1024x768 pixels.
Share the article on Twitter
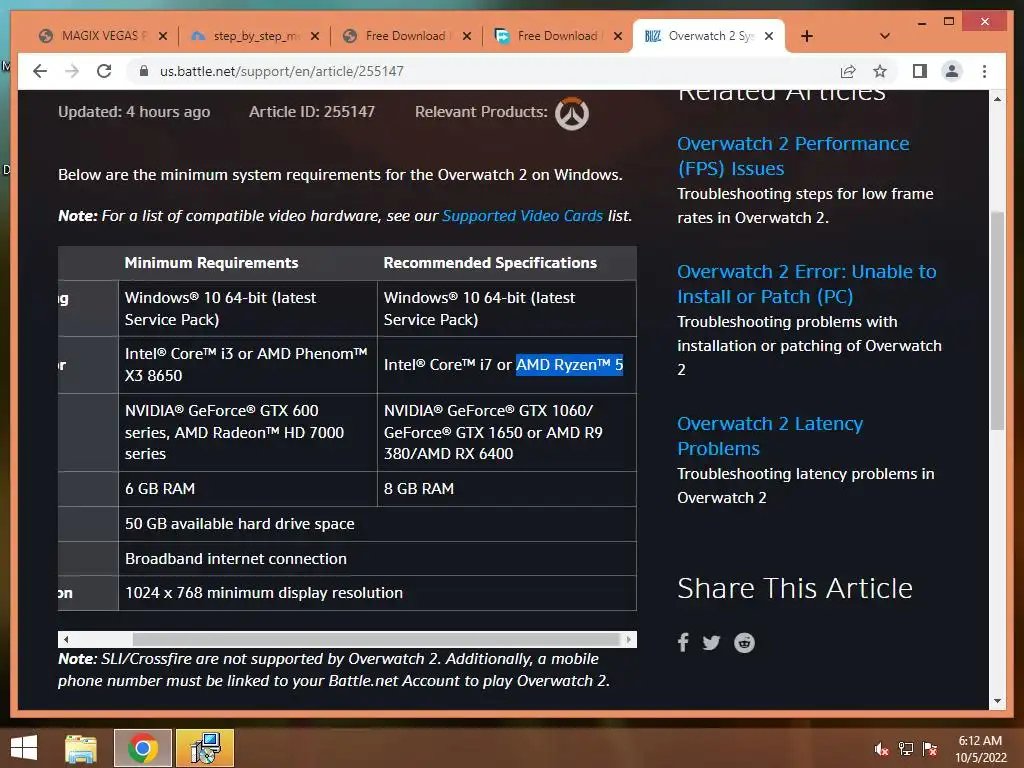711,643
